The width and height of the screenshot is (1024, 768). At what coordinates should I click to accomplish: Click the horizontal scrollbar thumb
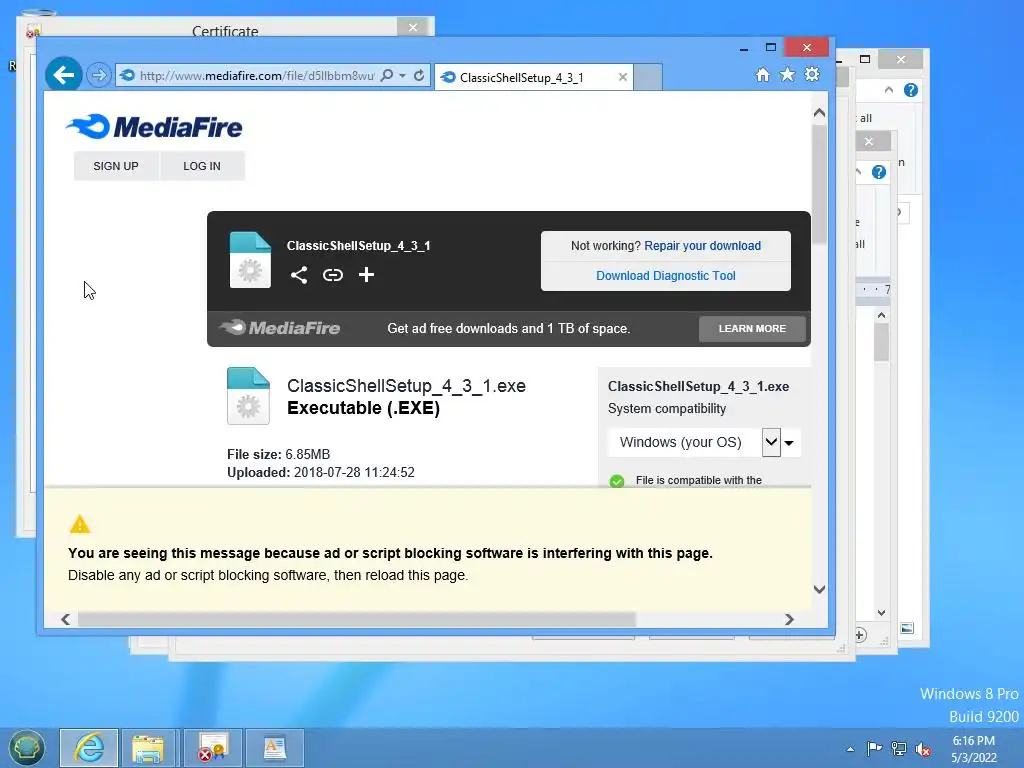357,619
